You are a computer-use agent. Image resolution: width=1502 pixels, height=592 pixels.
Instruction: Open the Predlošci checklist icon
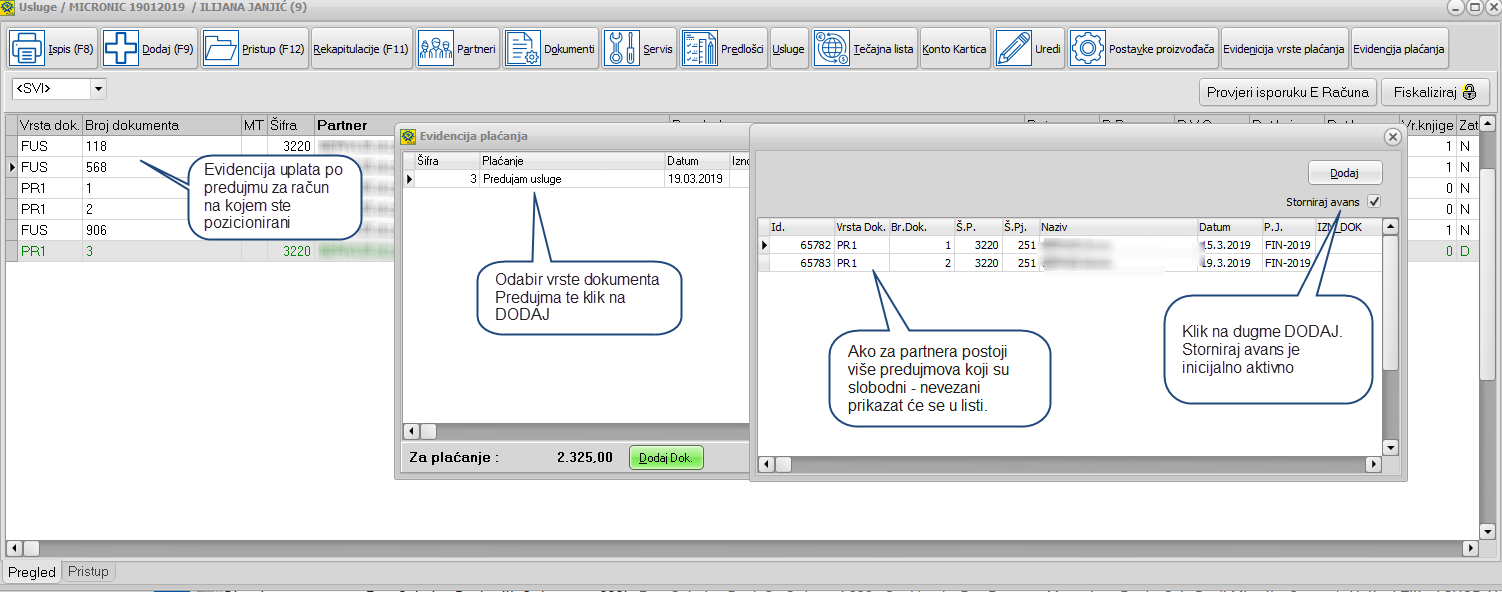699,48
